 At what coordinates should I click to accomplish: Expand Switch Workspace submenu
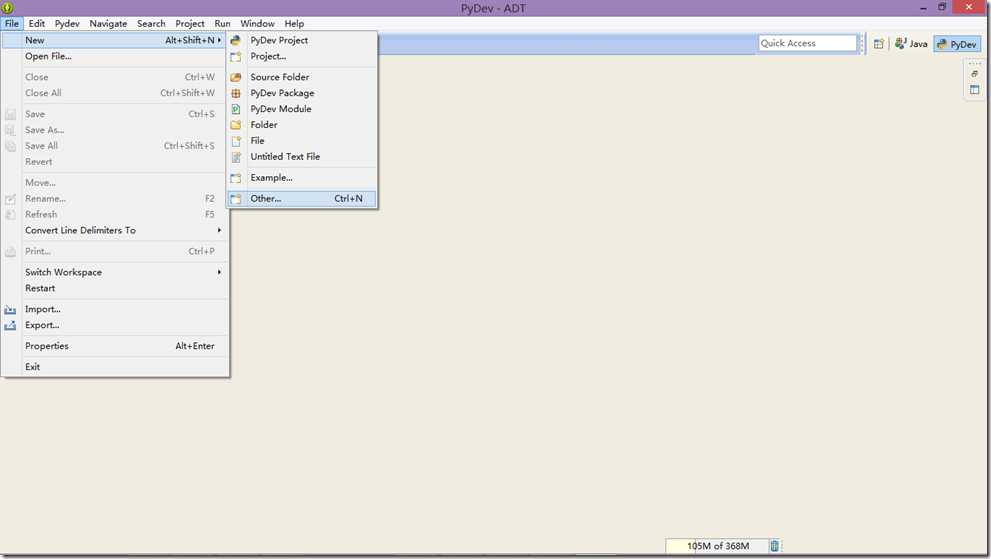[x=219, y=272]
